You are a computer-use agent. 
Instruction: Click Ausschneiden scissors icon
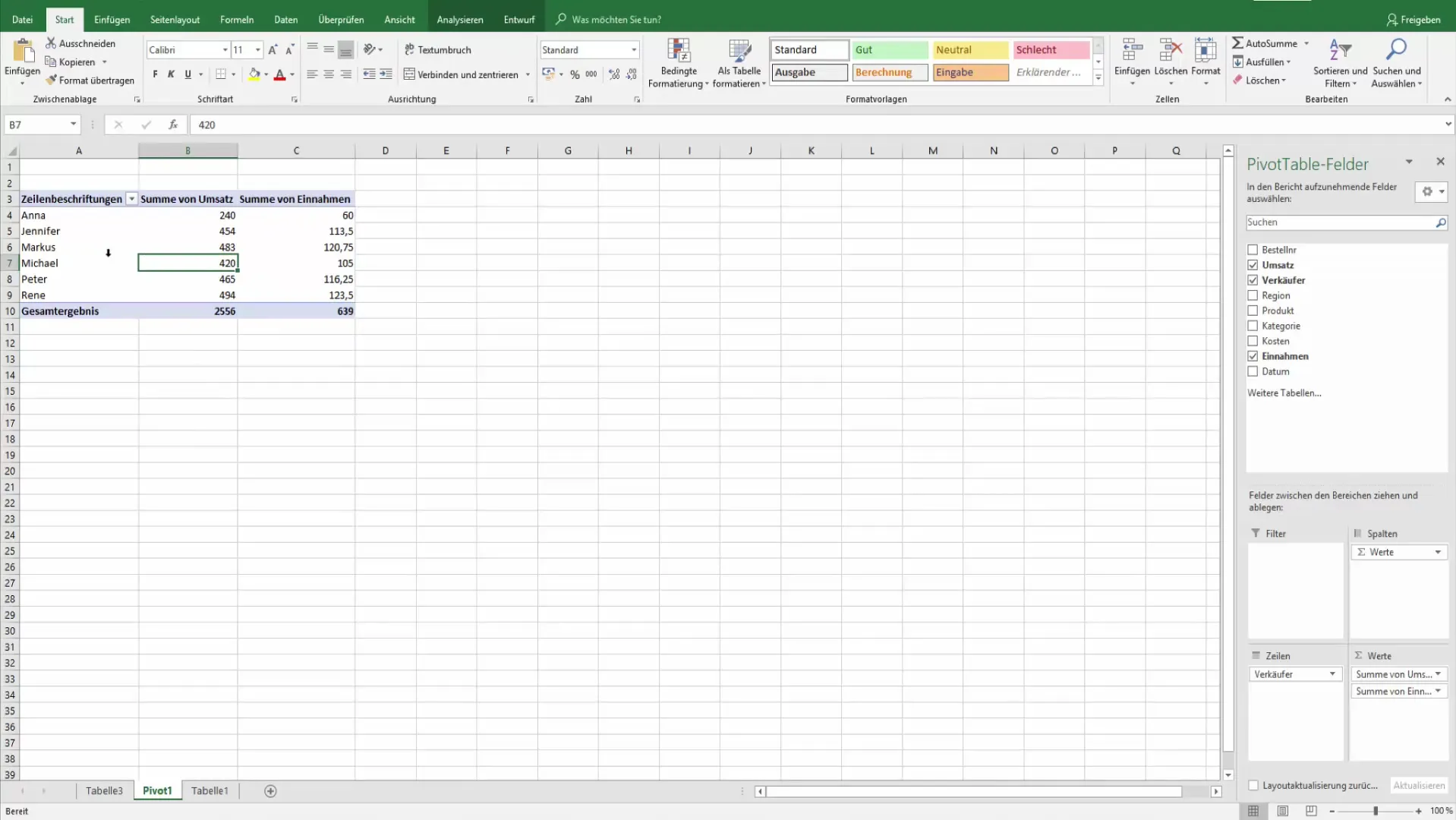(51, 43)
